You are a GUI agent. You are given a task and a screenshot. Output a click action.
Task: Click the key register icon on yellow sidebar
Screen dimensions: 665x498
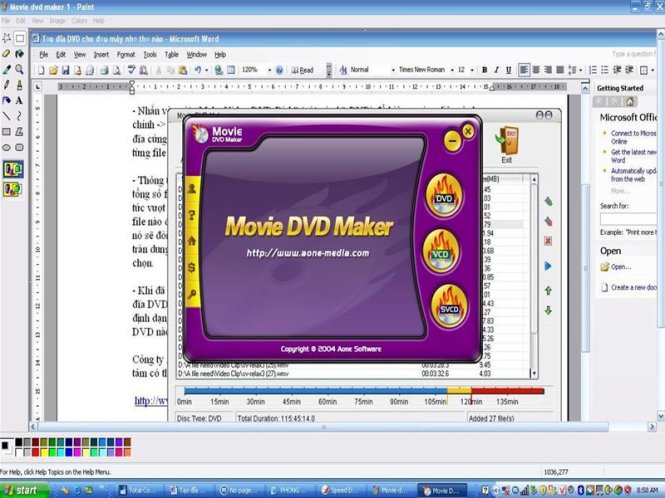coord(192,294)
